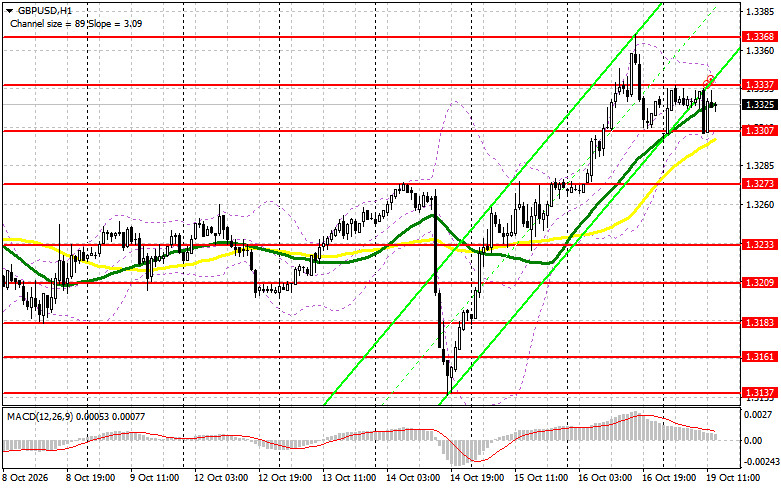
Task: Click the 19 Oct 11:00 time label
Action: (732, 478)
